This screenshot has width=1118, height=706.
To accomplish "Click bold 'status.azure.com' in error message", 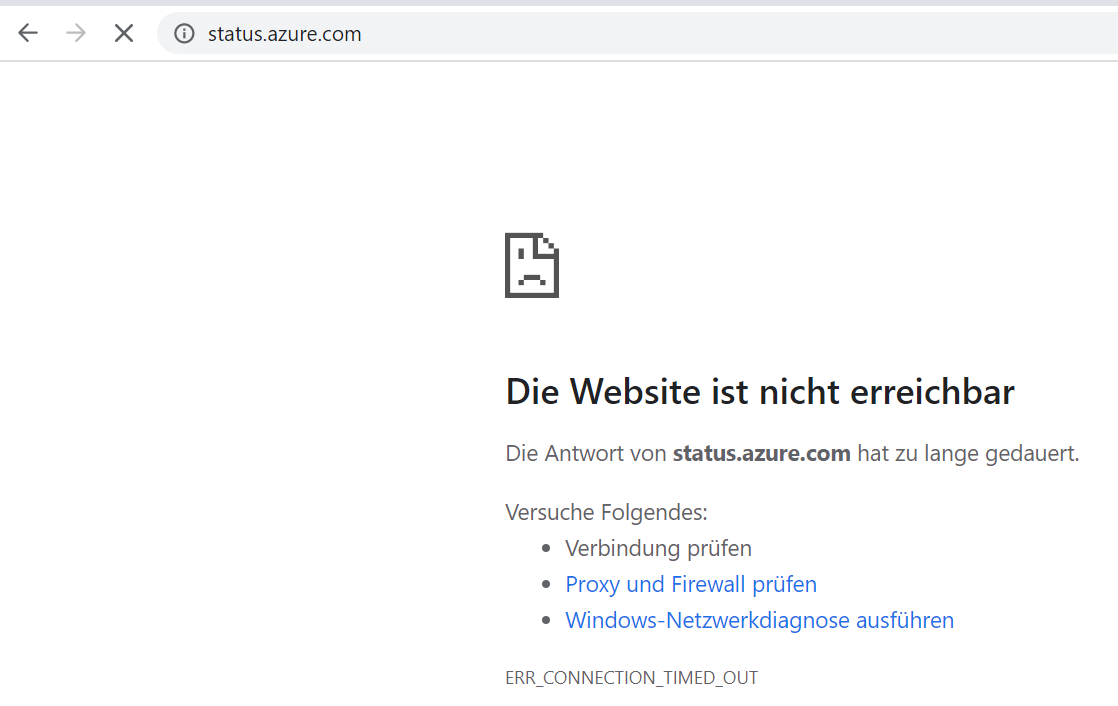I will (x=761, y=454).
